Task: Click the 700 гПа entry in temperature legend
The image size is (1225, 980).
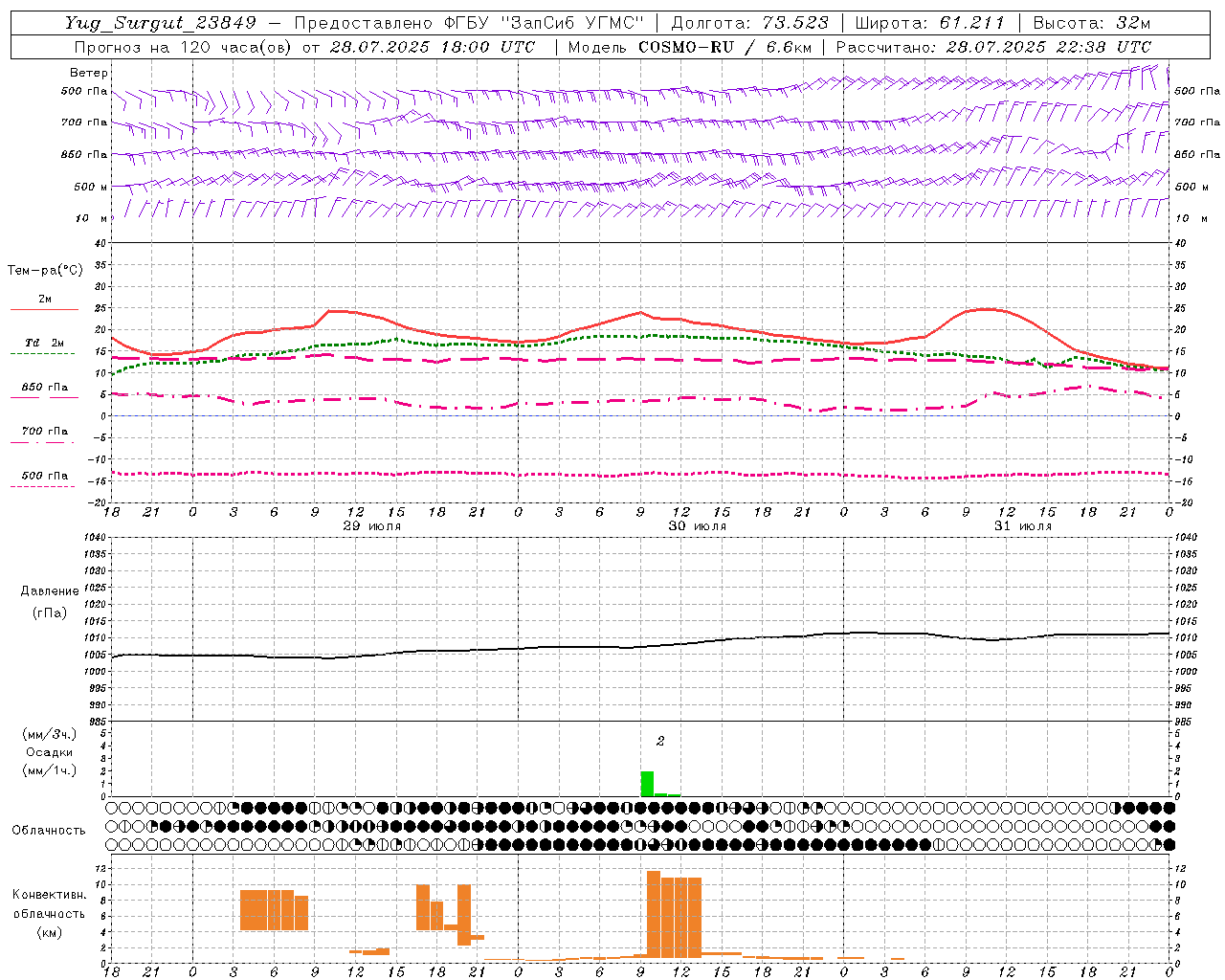Action: click(x=45, y=432)
